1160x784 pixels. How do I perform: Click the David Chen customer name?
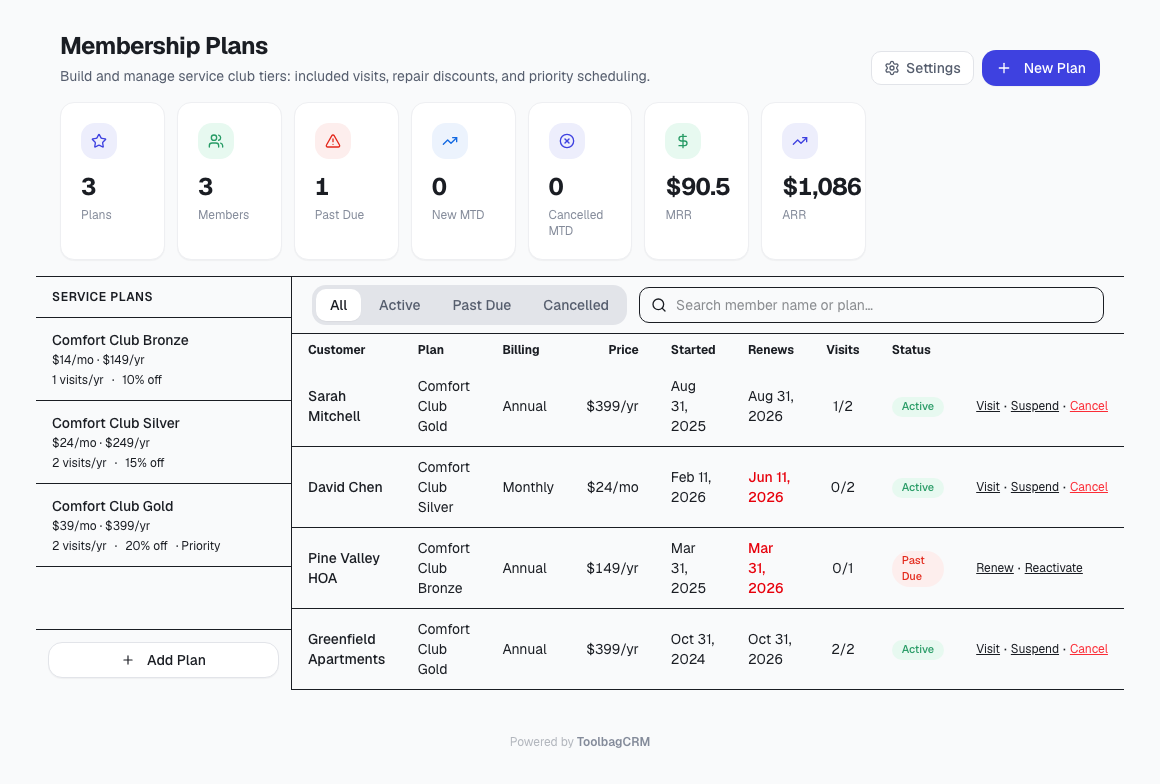pos(345,487)
